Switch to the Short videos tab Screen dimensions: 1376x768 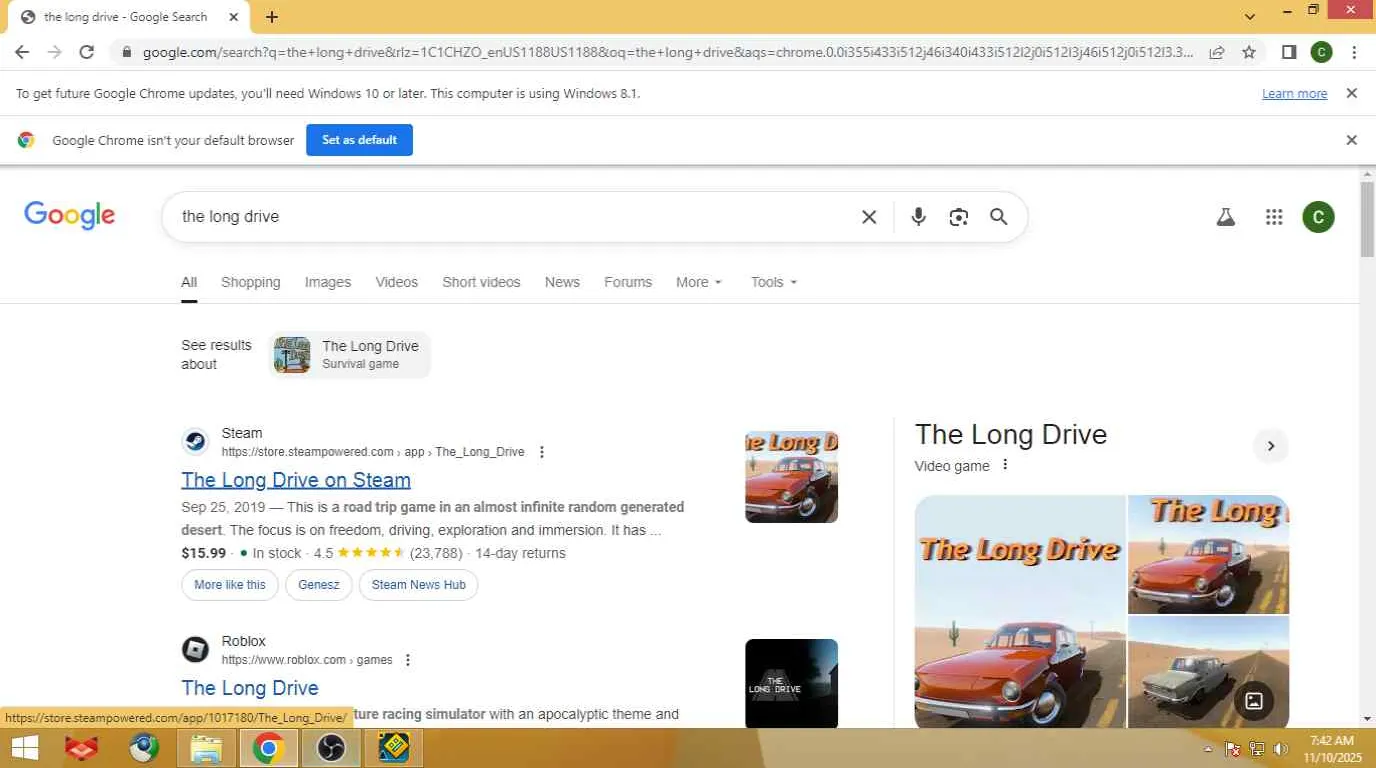coord(481,282)
